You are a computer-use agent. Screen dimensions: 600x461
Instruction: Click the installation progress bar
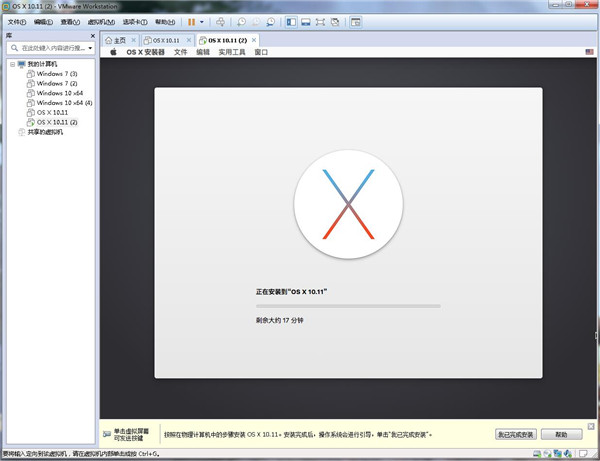tap(348, 306)
